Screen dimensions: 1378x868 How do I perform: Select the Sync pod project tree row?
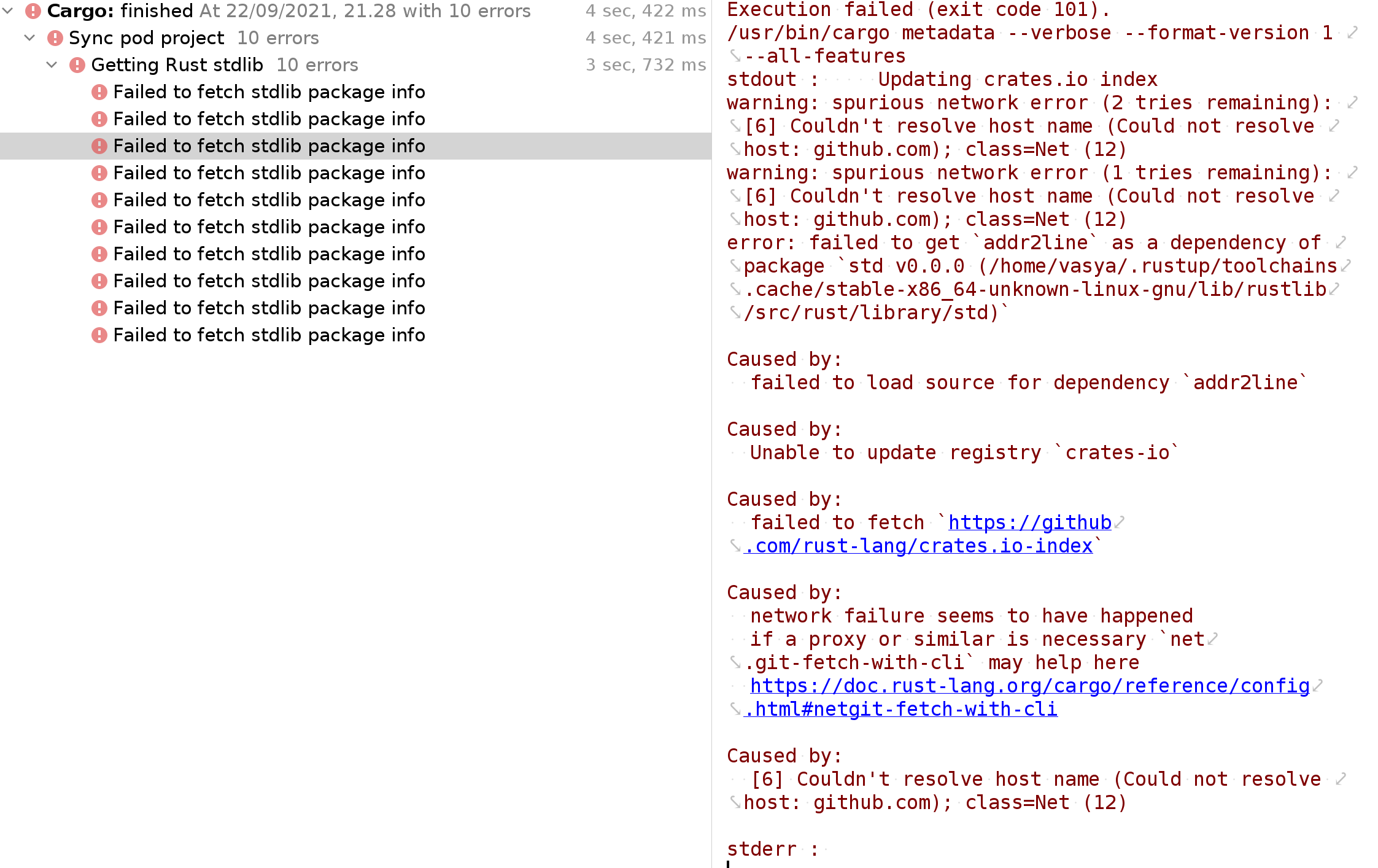(146, 38)
